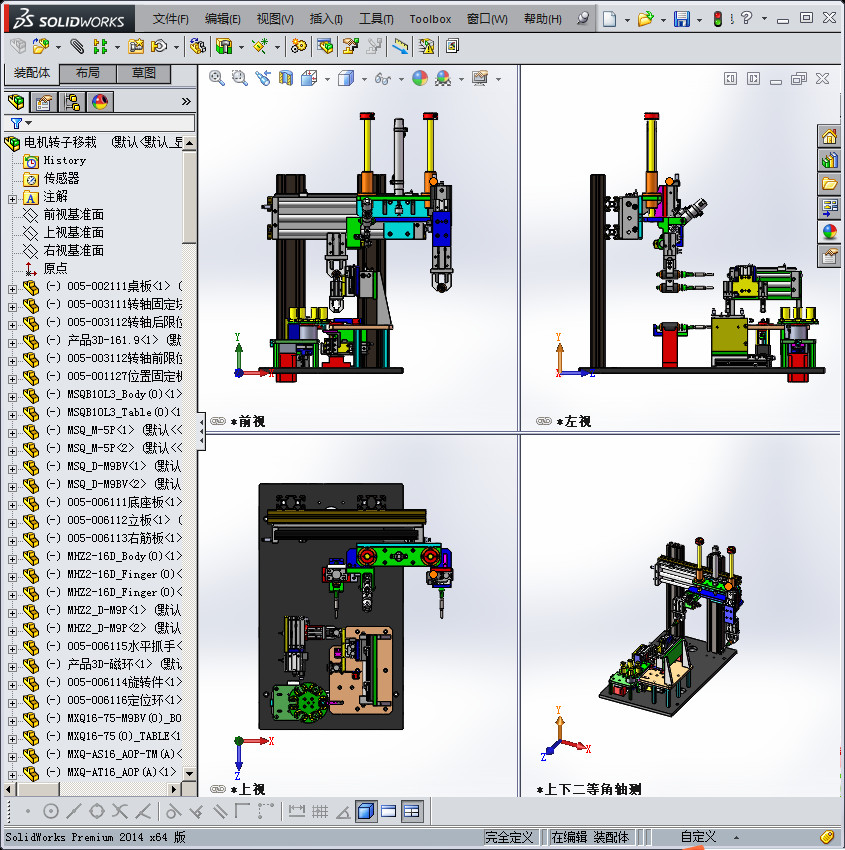Screen dimensions: 845x850
Task: Toggle the link icon beside *前视
Action: coord(218,421)
